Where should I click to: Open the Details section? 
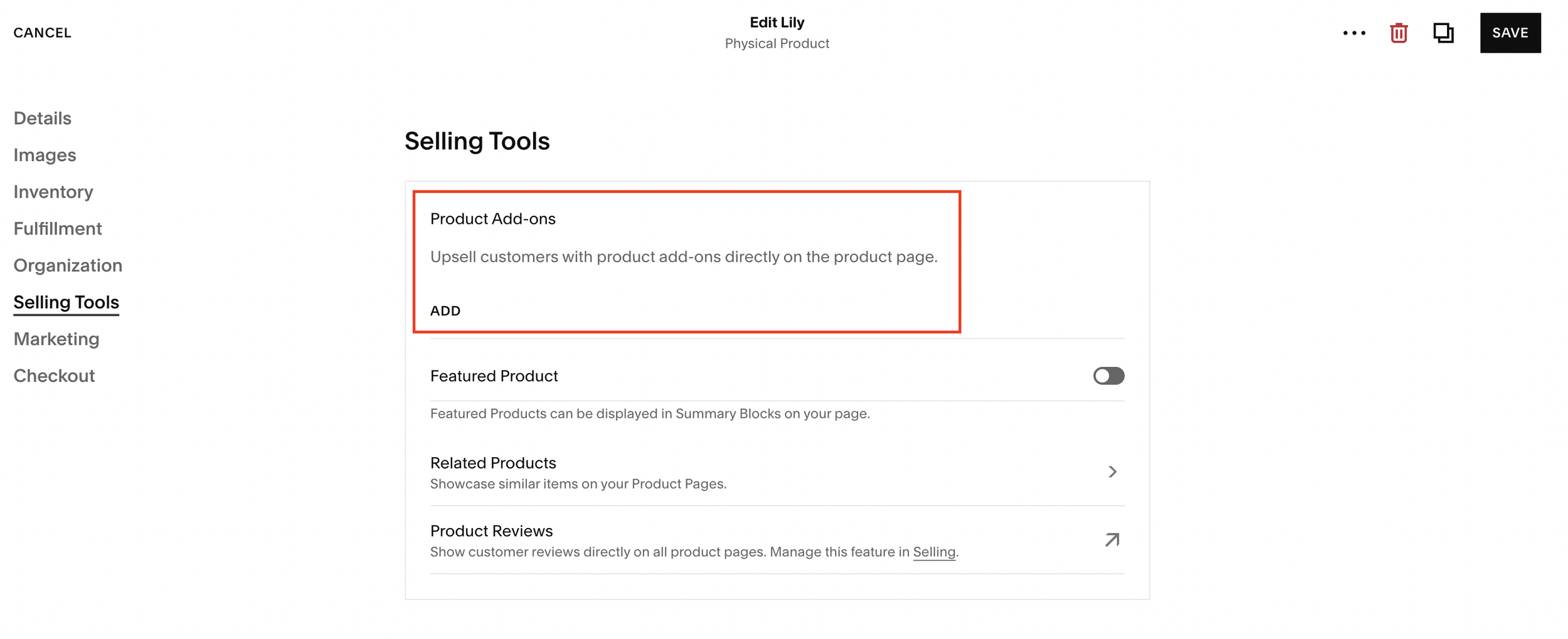click(x=43, y=118)
